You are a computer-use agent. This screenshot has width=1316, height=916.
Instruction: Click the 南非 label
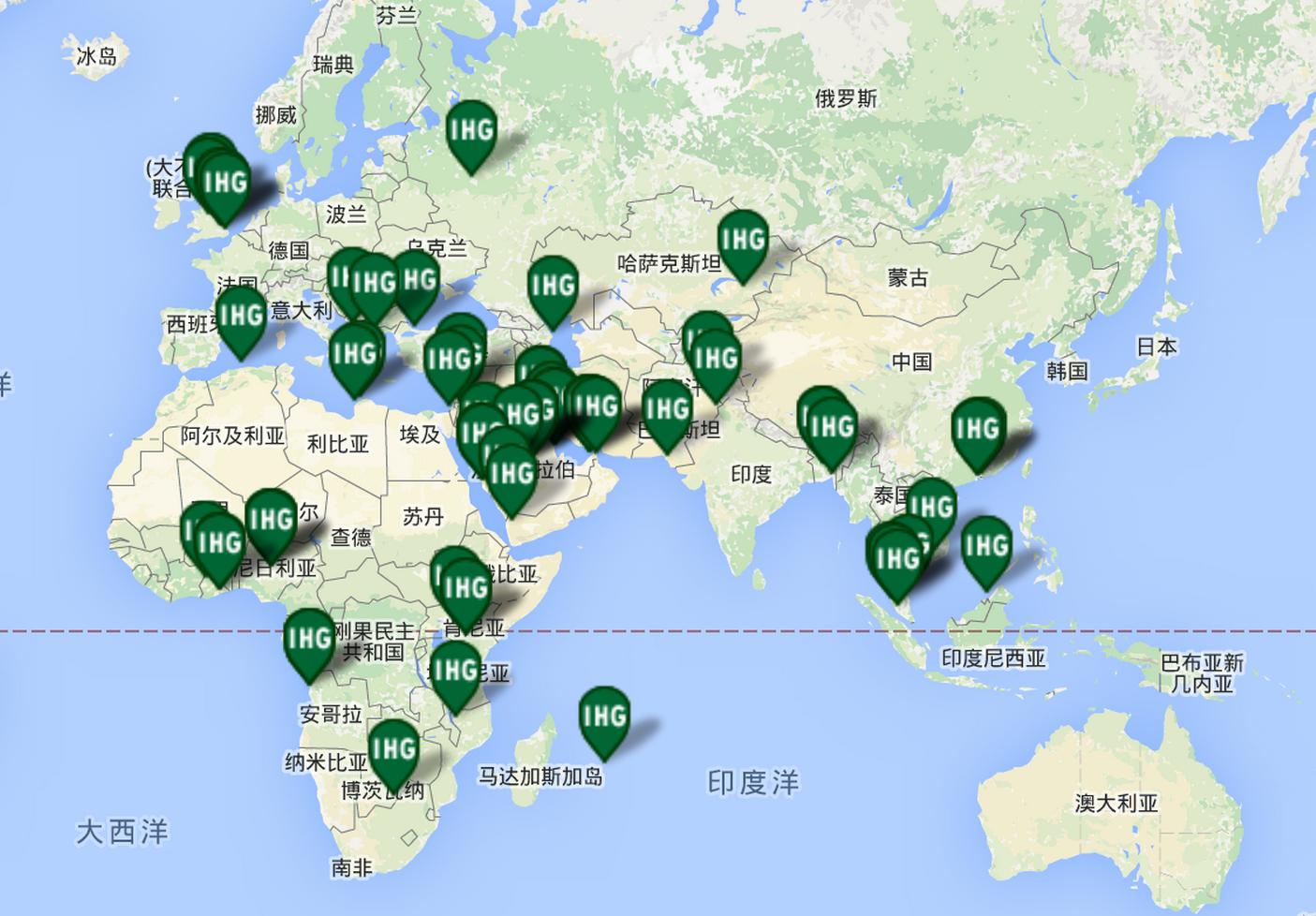tap(352, 867)
